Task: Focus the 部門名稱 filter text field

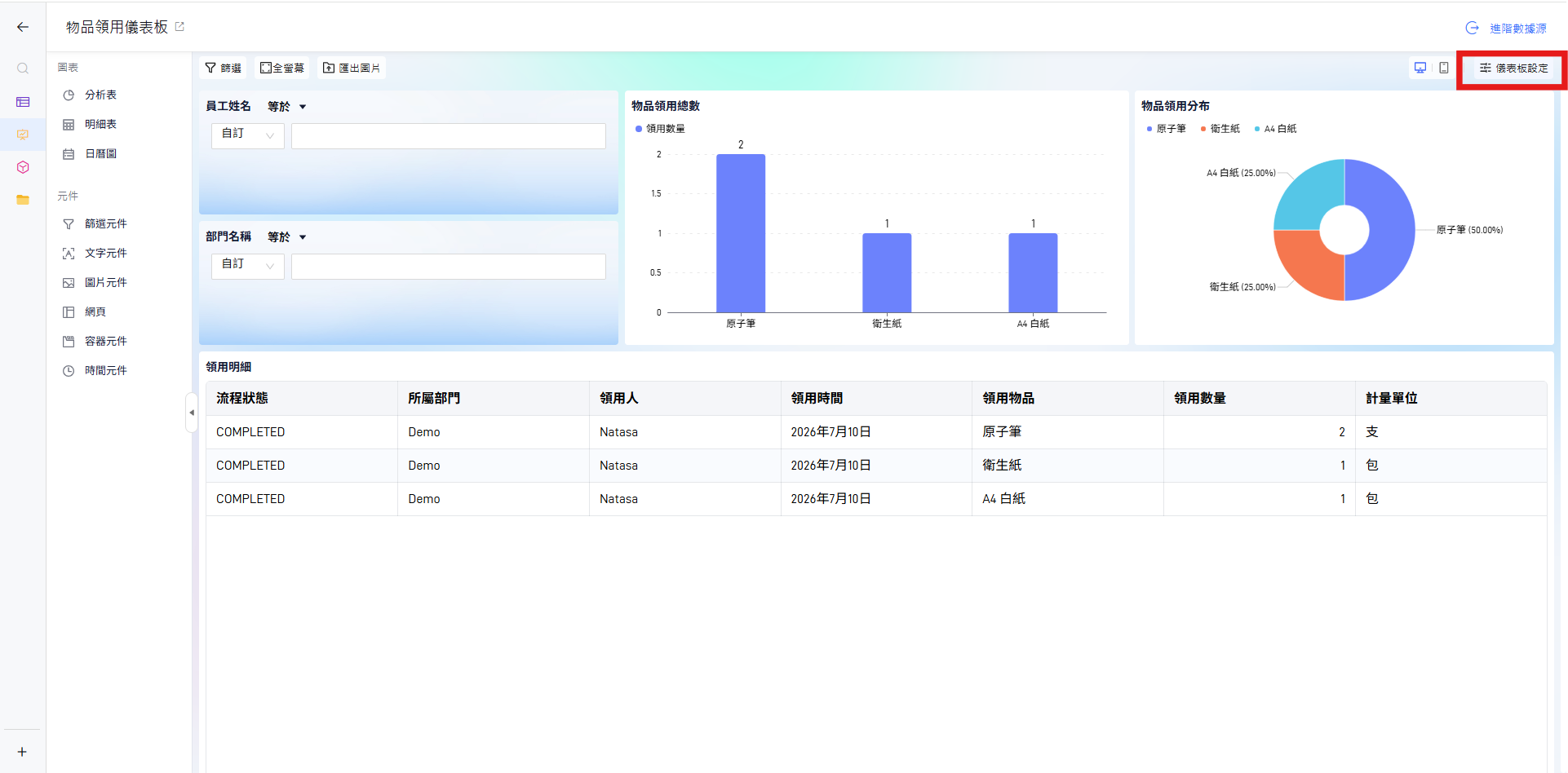Action: (449, 267)
